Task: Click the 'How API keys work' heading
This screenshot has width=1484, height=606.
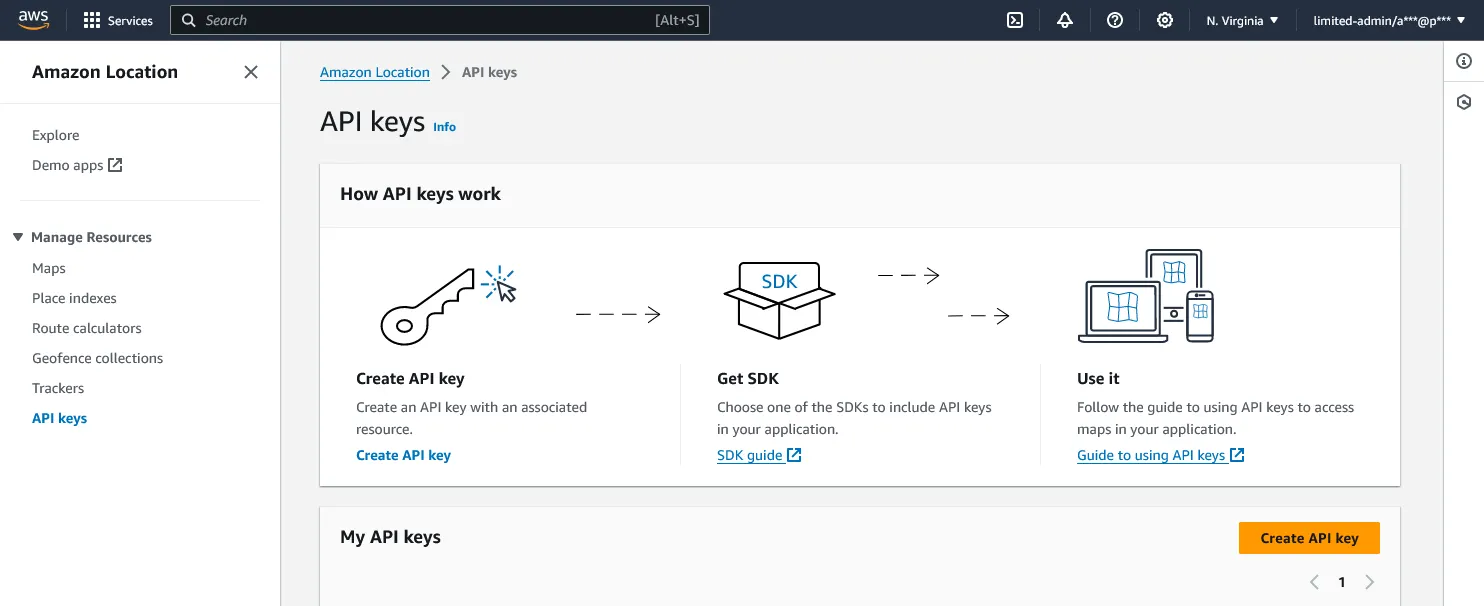Action: tap(421, 194)
